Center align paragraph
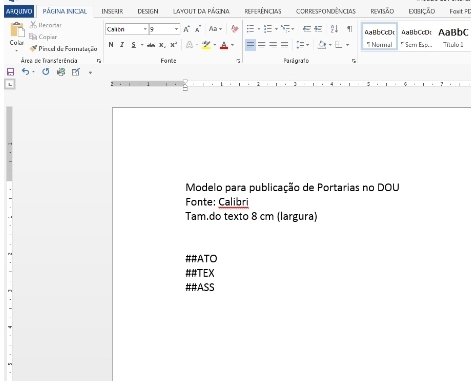 pyautogui.click(x=262, y=44)
